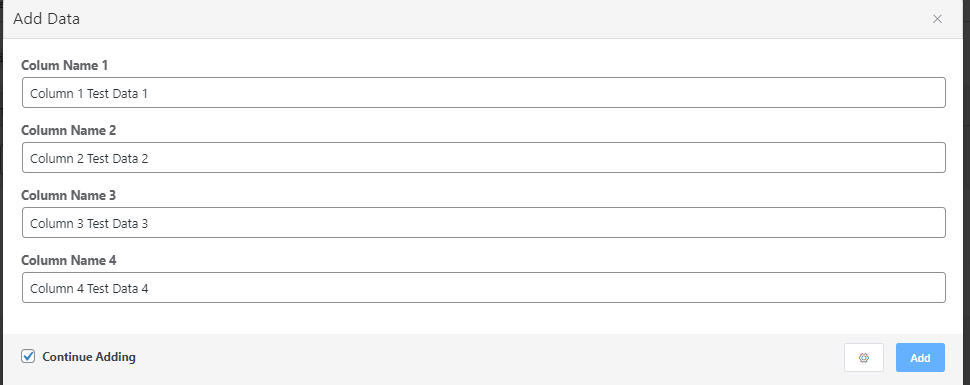Click the 'Add Data' dialog title
The height and width of the screenshot is (385, 970).
point(46,19)
